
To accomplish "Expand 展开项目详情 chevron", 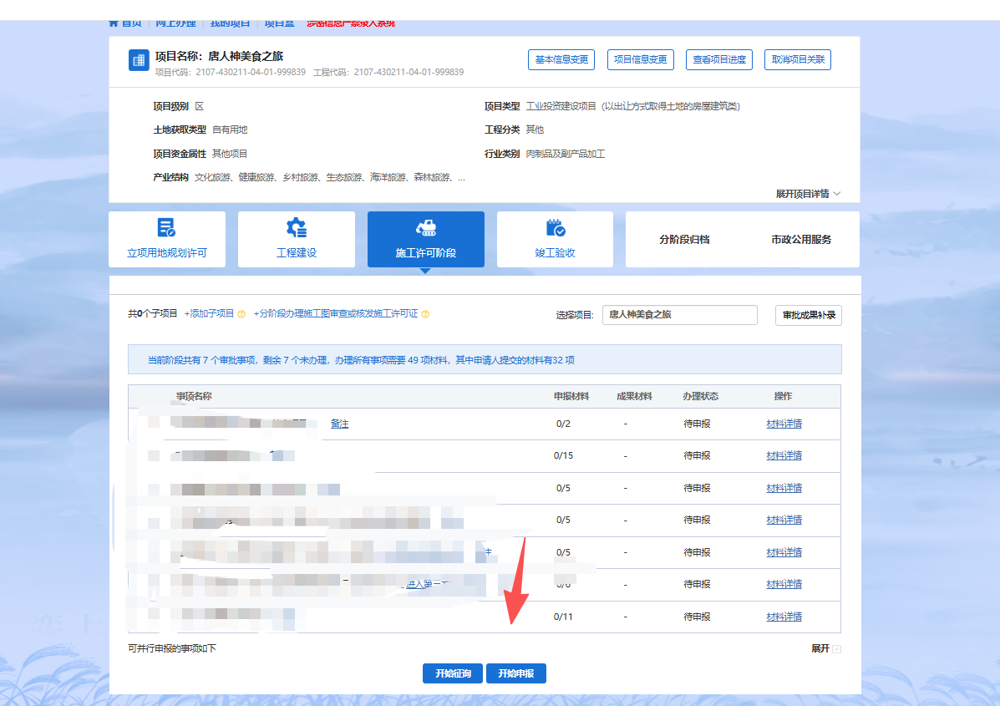I will point(837,194).
